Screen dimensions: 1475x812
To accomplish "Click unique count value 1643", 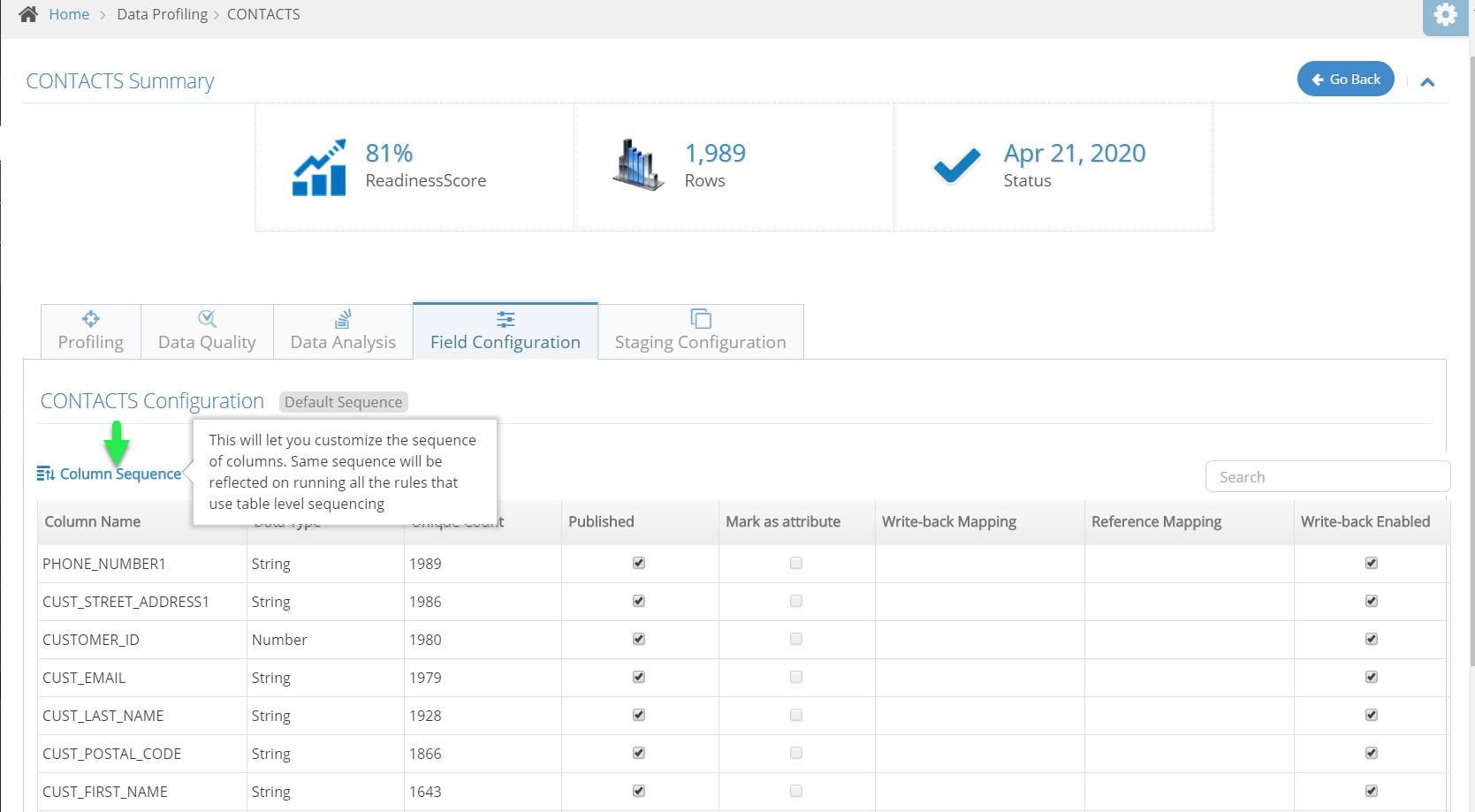I will tap(425, 792).
